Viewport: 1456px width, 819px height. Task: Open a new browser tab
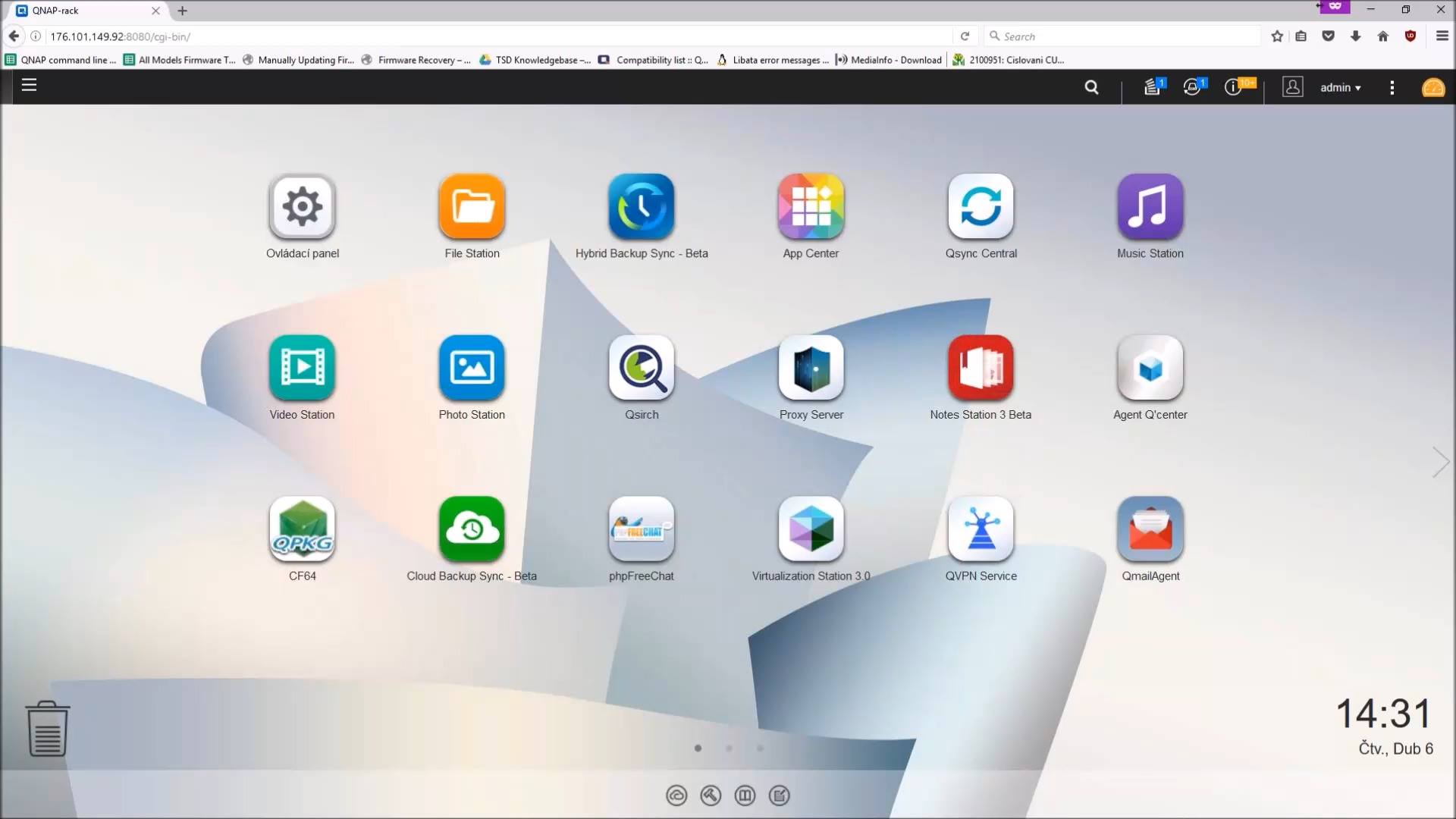[x=182, y=11]
